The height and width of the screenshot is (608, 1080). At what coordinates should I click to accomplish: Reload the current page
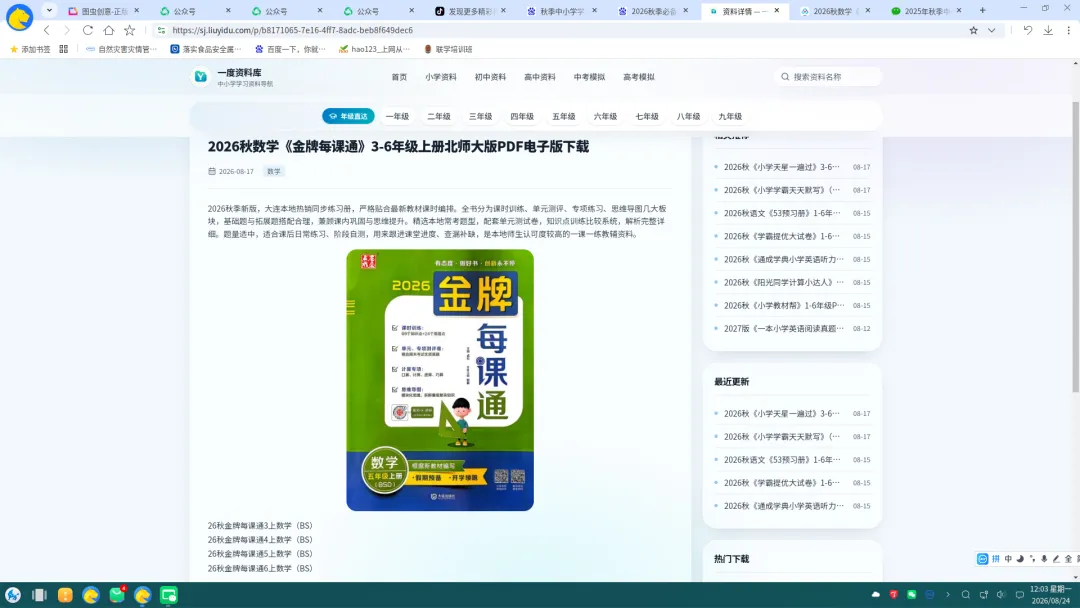pyautogui.click(x=87, y=30)
